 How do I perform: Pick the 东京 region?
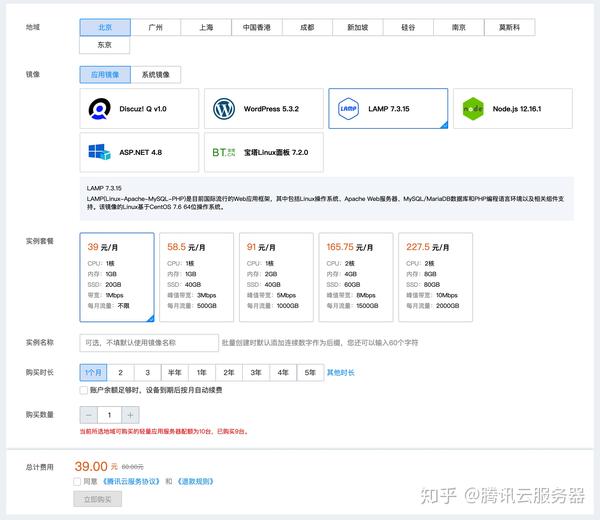[x=104, y=45]
